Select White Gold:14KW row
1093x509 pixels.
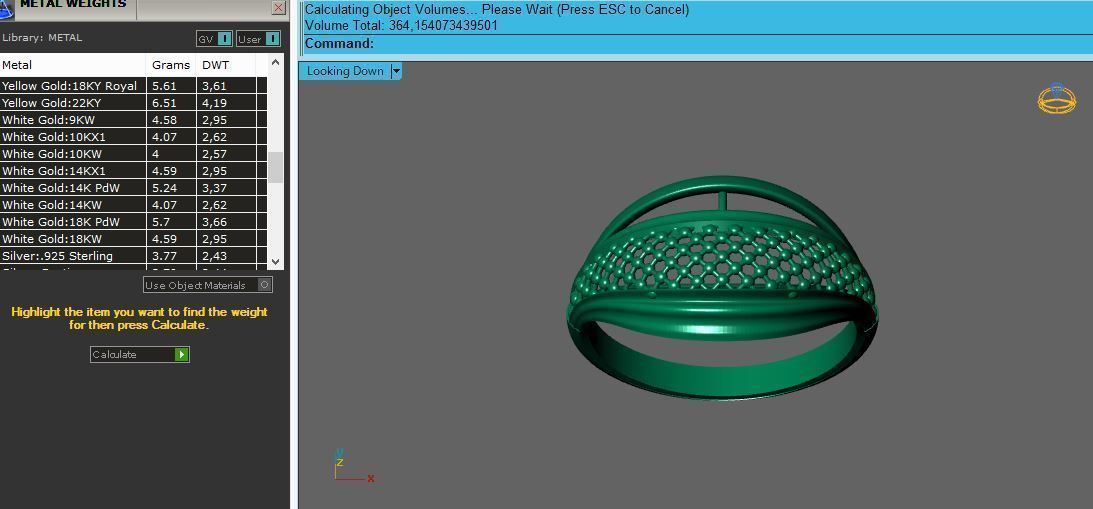133,205
